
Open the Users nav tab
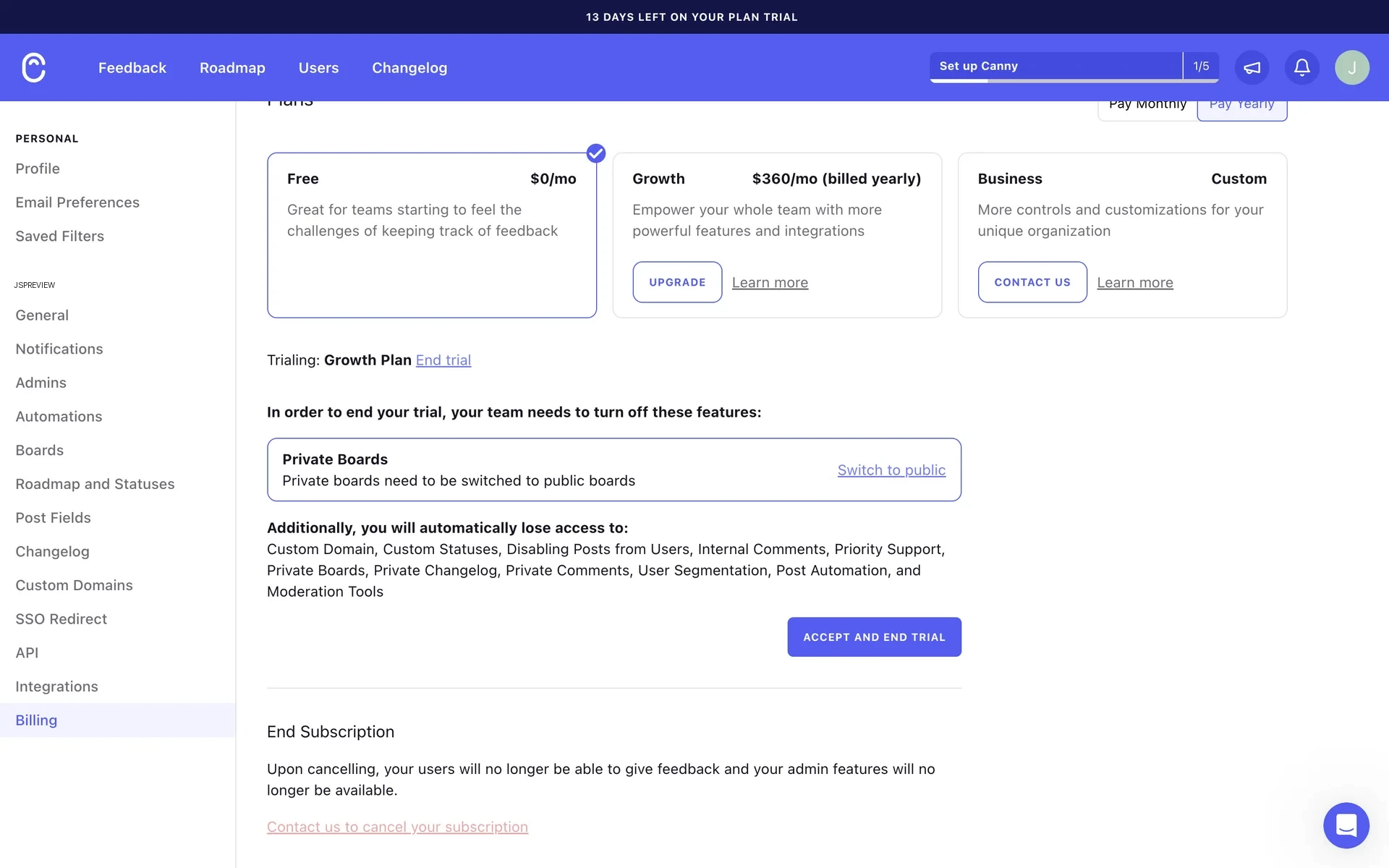318,67
